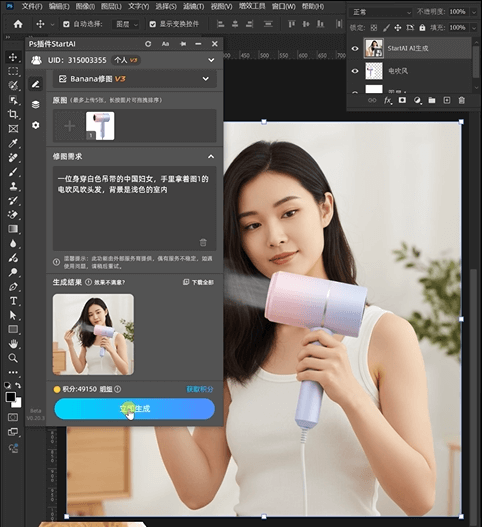
Task: Select the Spot Healing Brush tool
Action: click(13, 157)
